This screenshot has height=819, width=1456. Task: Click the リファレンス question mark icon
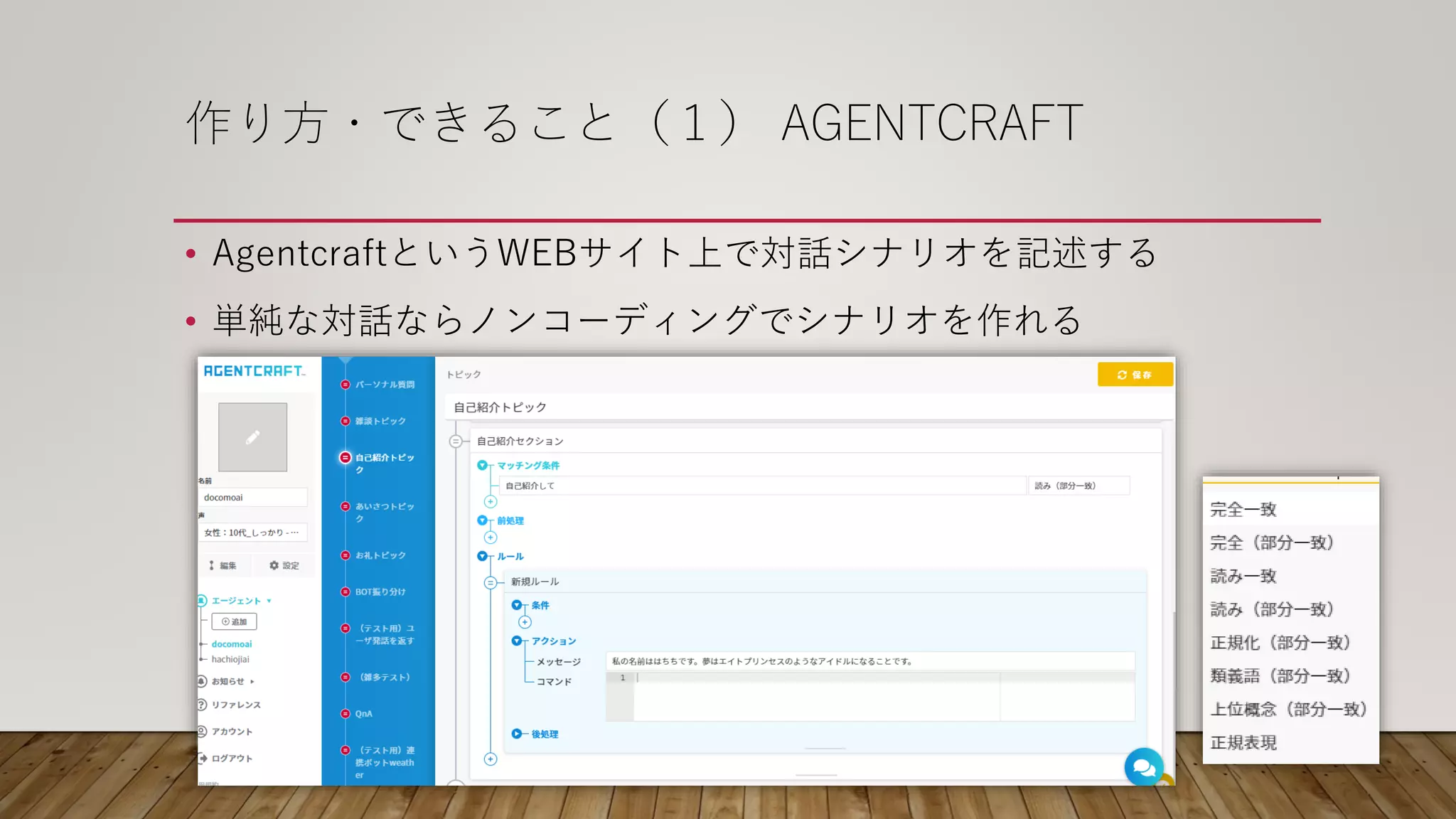[203, 705]
